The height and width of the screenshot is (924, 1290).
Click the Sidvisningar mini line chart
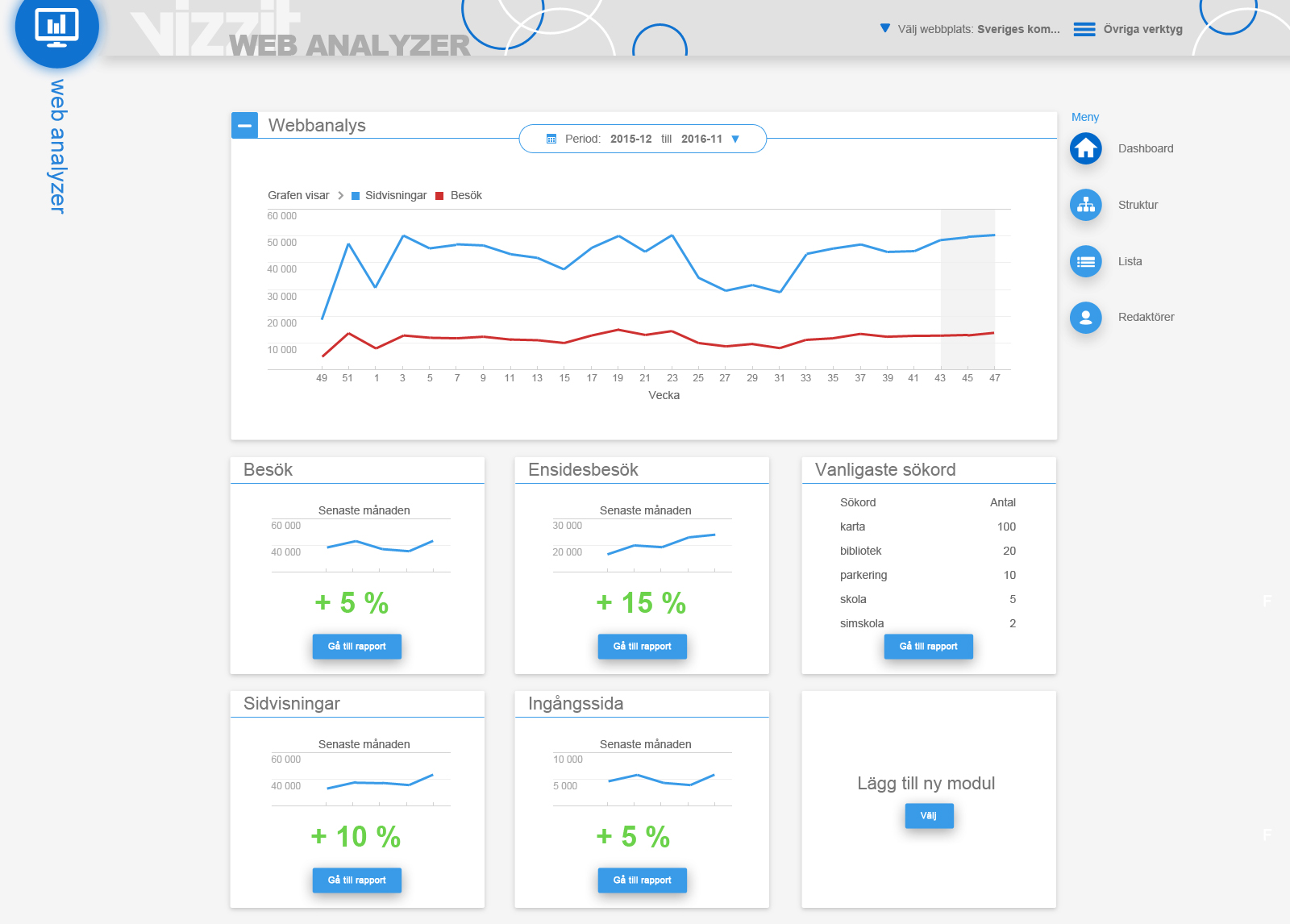point(361,780)
